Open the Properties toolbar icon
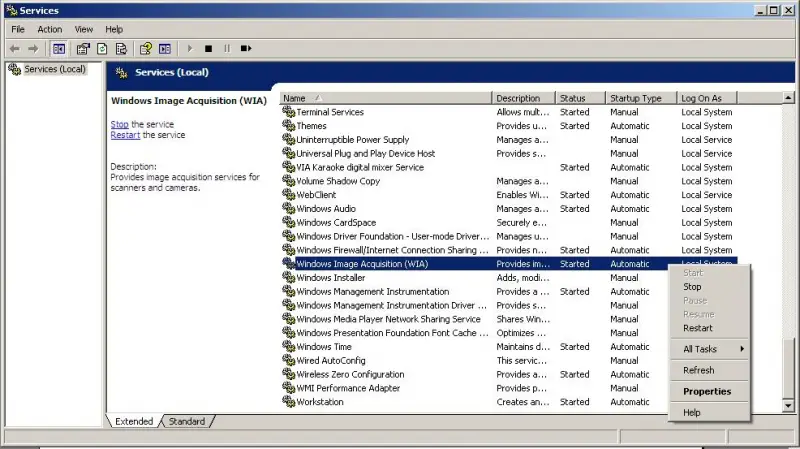Viewport: 800px width, 449px height. click(83, 48)
